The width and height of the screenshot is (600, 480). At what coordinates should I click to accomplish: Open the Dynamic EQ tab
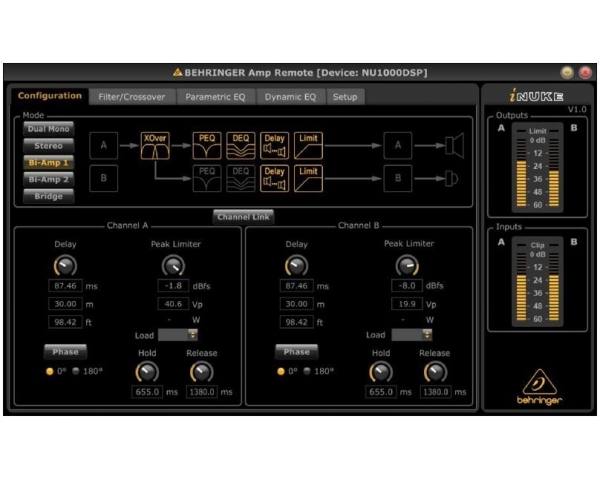(x=290, y=97)
